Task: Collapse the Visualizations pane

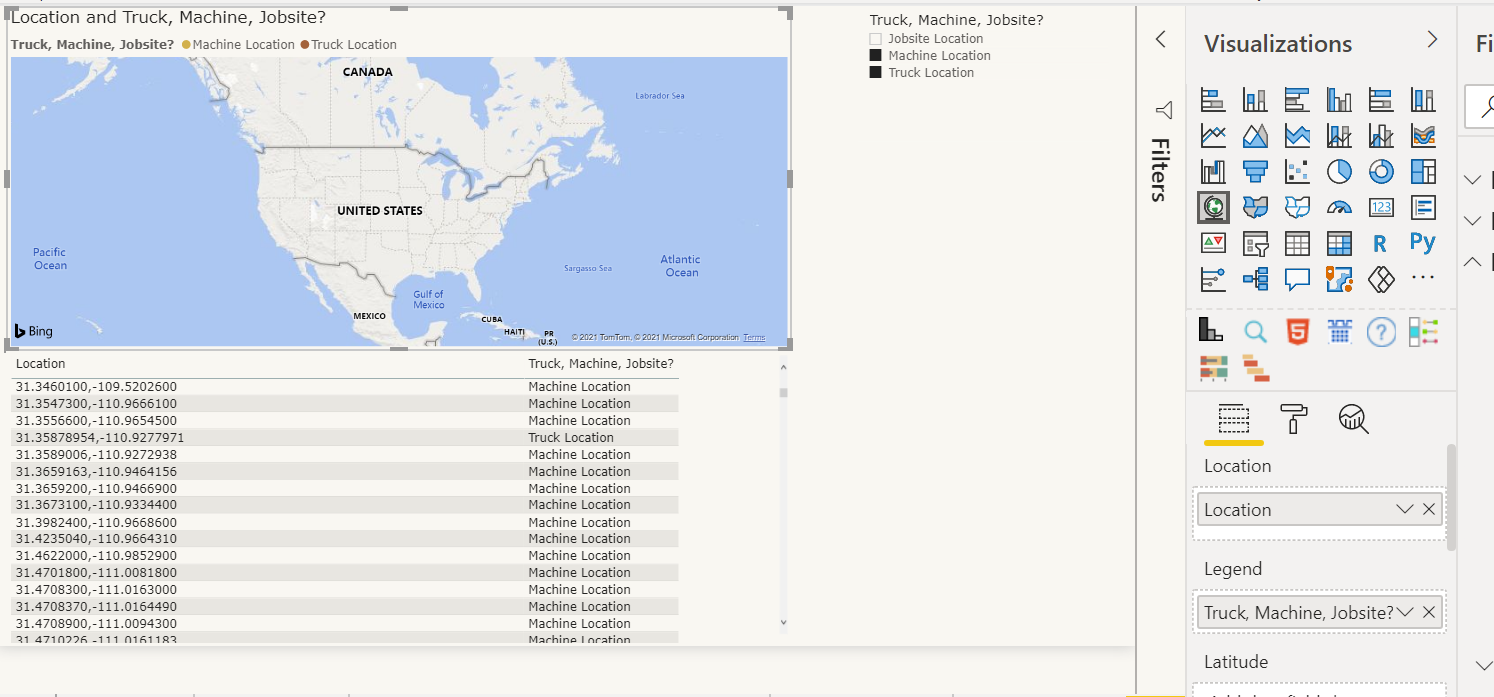Action: tap(1432, 39)
